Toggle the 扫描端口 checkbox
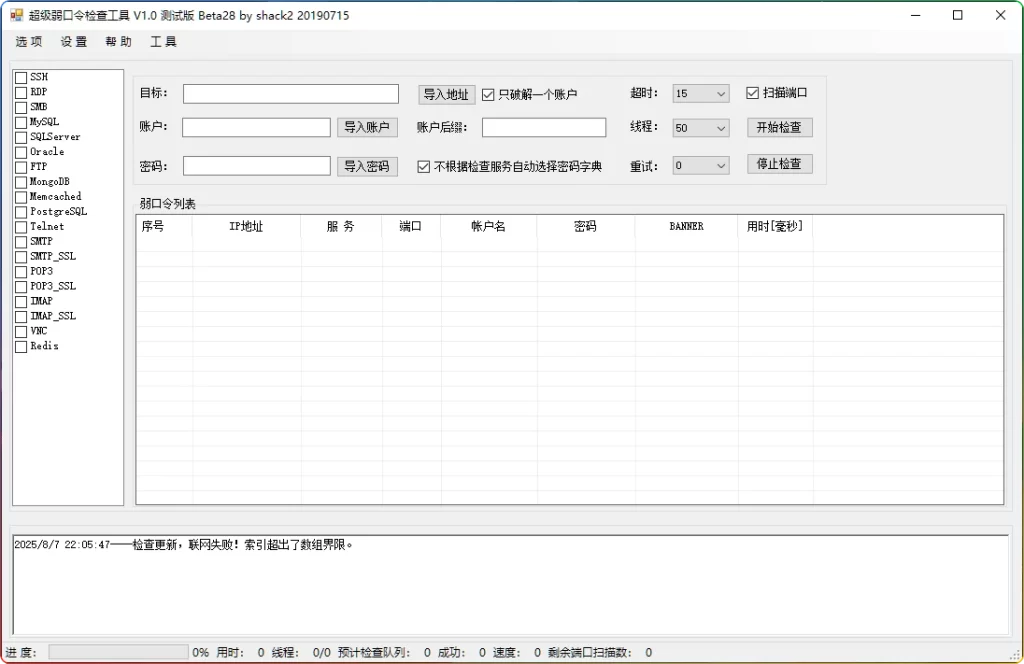This screenshot has width=1024, height=664. click(x=752, y=93)
